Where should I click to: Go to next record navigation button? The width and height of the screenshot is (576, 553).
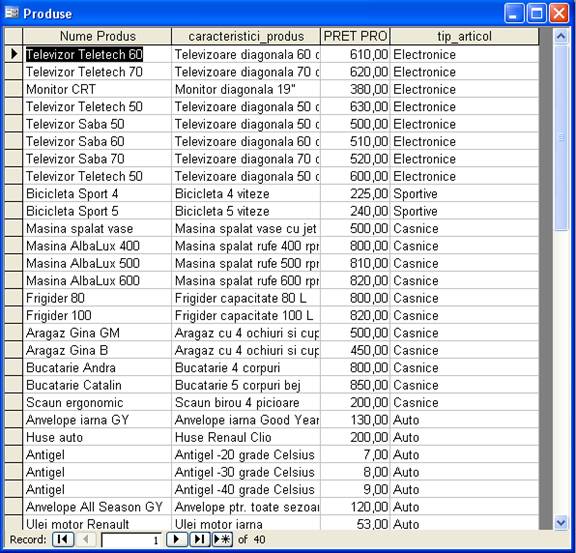click(176, 539)
